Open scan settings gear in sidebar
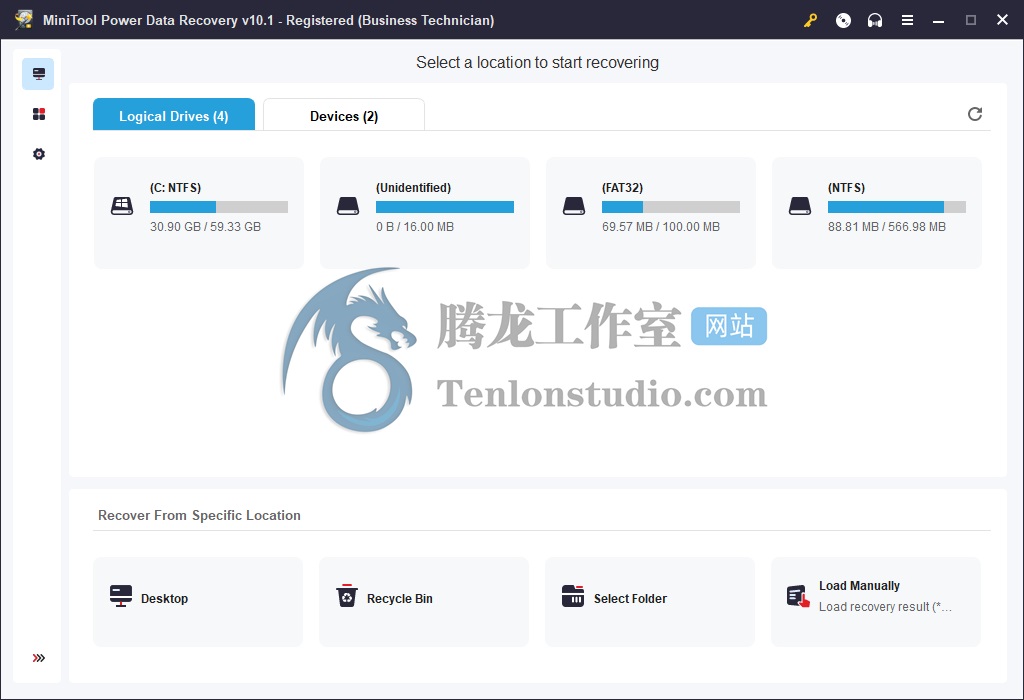Image resolution: width=1024 pixels, height=700 pixels. [x=39, y=154]
